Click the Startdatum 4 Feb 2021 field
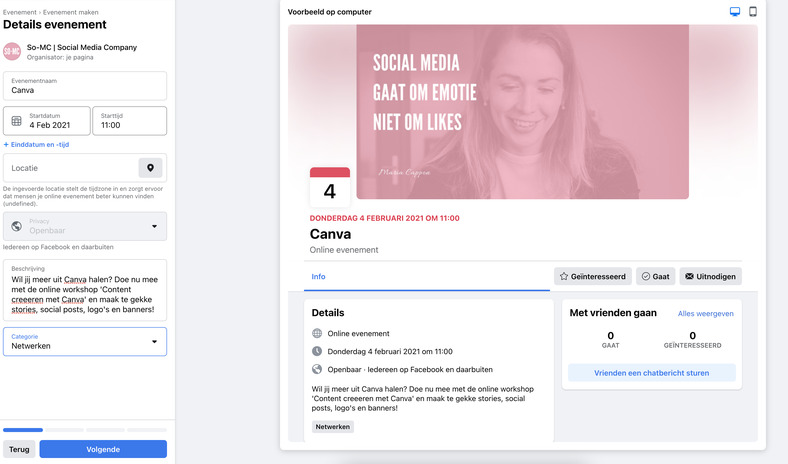Screen dimensions: 788x464 (x=47, y=121)
